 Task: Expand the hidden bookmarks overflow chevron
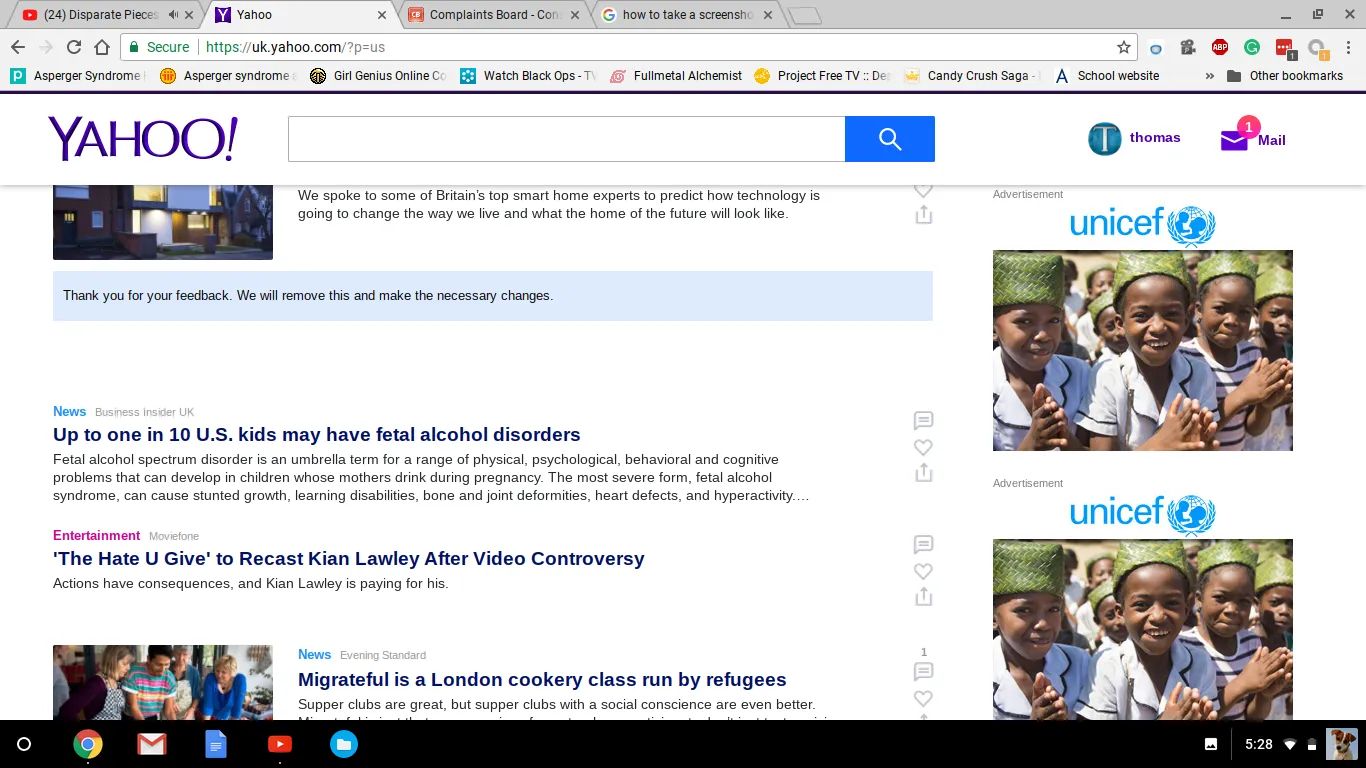click(1210, 76)
